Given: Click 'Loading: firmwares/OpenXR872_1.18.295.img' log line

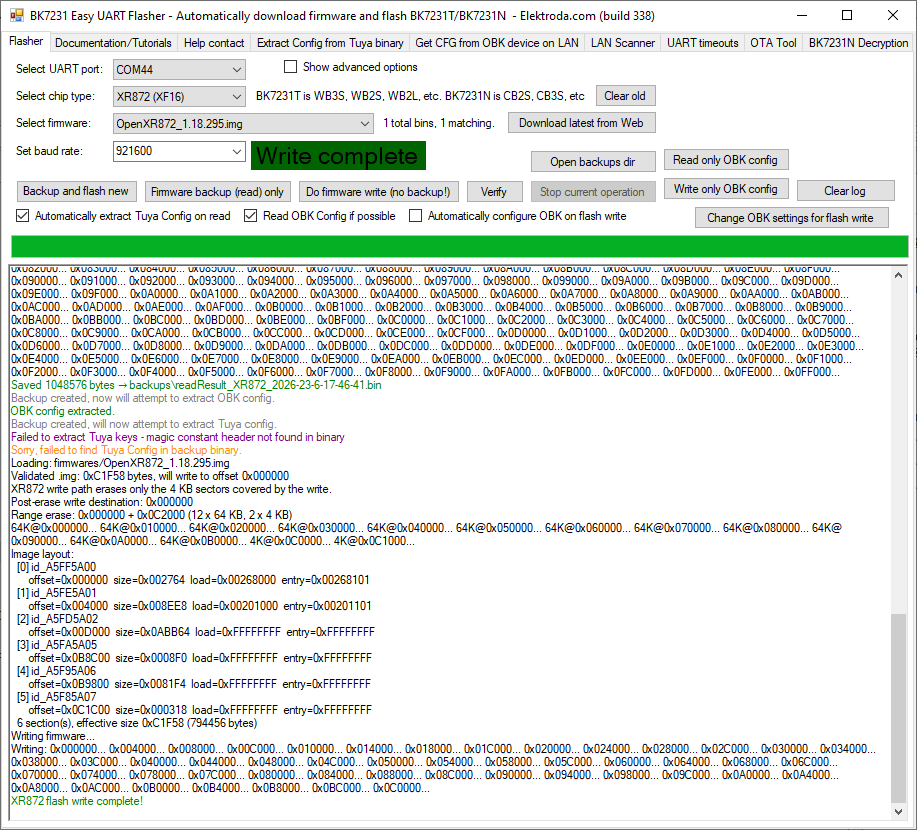Looking at the screenshot, I should point(120,463).
